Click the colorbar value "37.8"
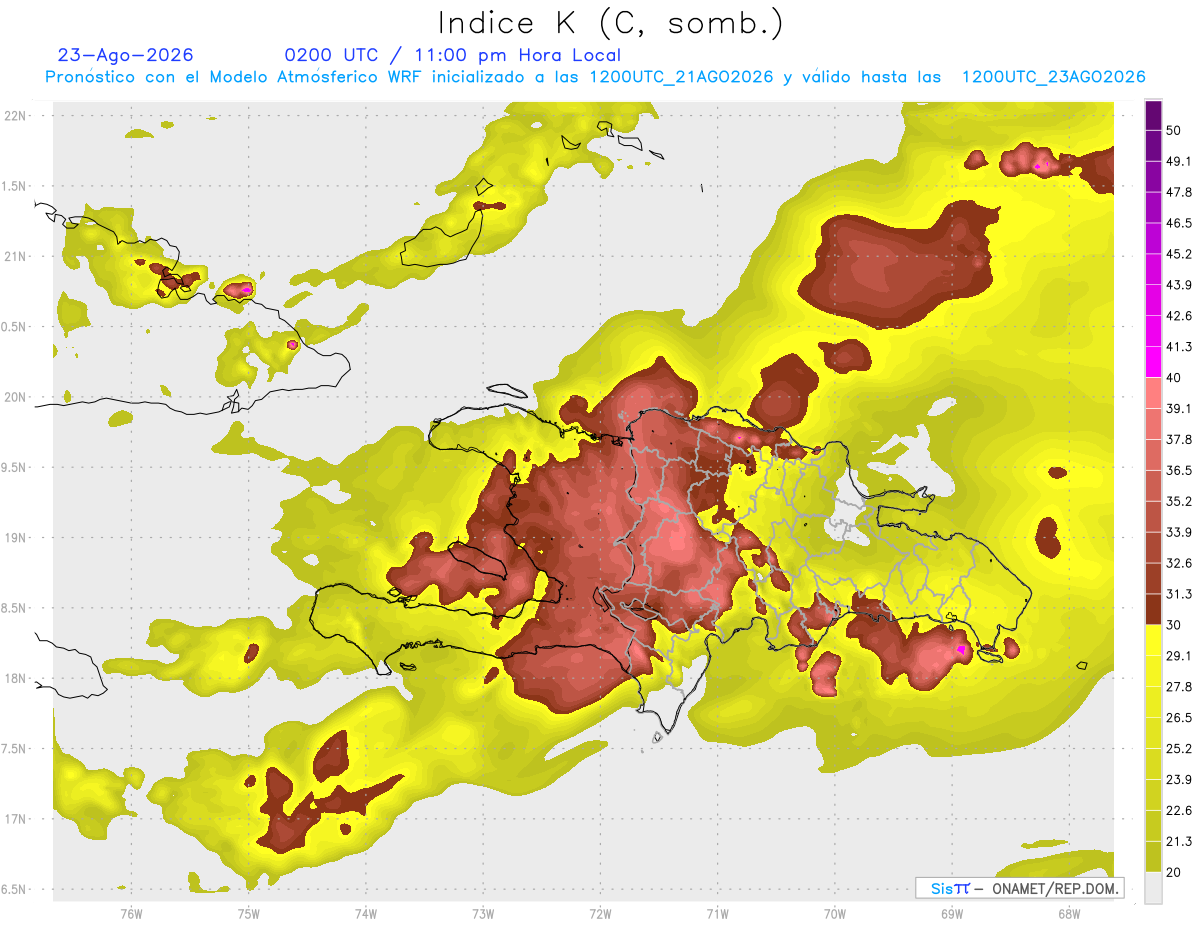Image resolution: width=1200 pixels, height=927 pixels. pos(1180,440)
